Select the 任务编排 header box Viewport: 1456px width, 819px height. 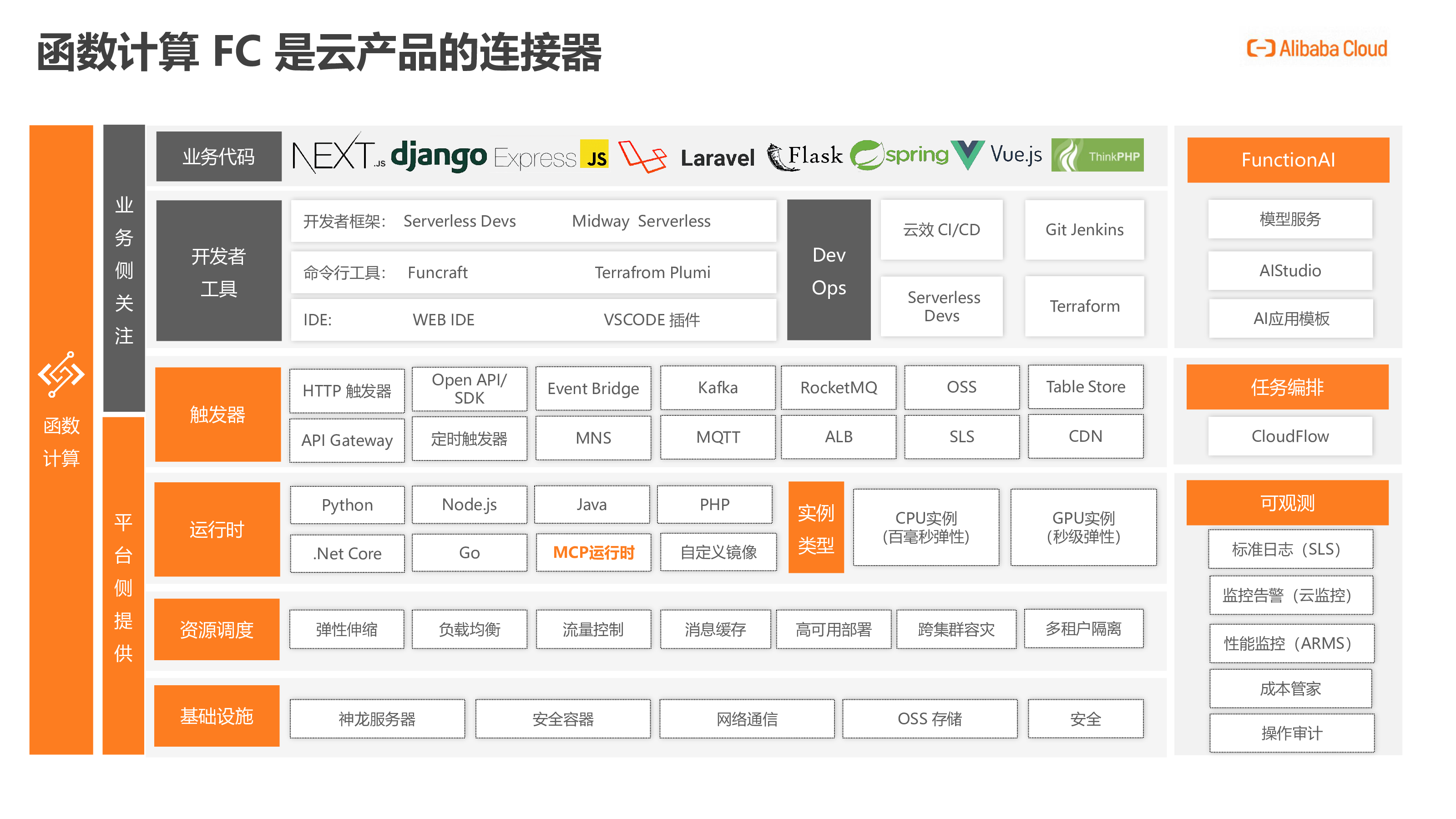click(1287, 387)
